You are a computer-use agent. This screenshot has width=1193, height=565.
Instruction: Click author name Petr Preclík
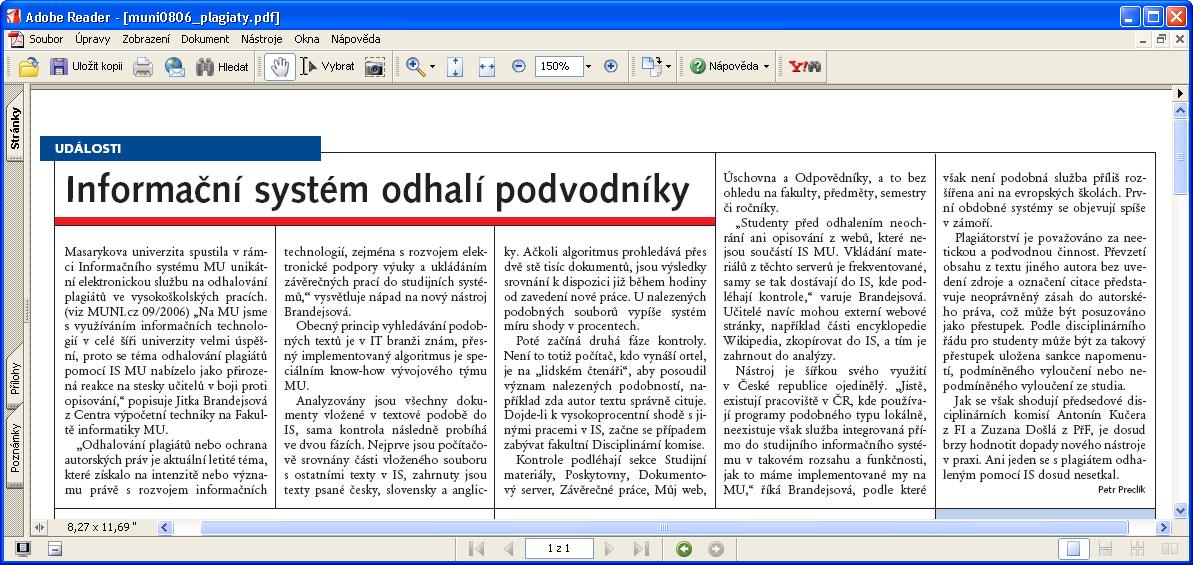pyautogui.click(x=1121, y=489)
